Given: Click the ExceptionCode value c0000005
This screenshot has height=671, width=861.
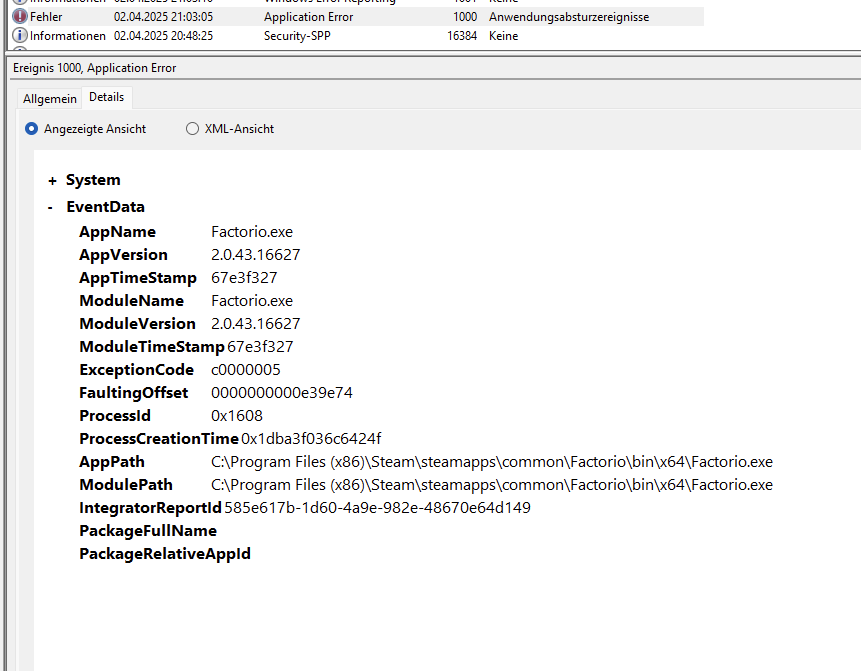Looking at the screenshot, I should click(x=245, y=370).
